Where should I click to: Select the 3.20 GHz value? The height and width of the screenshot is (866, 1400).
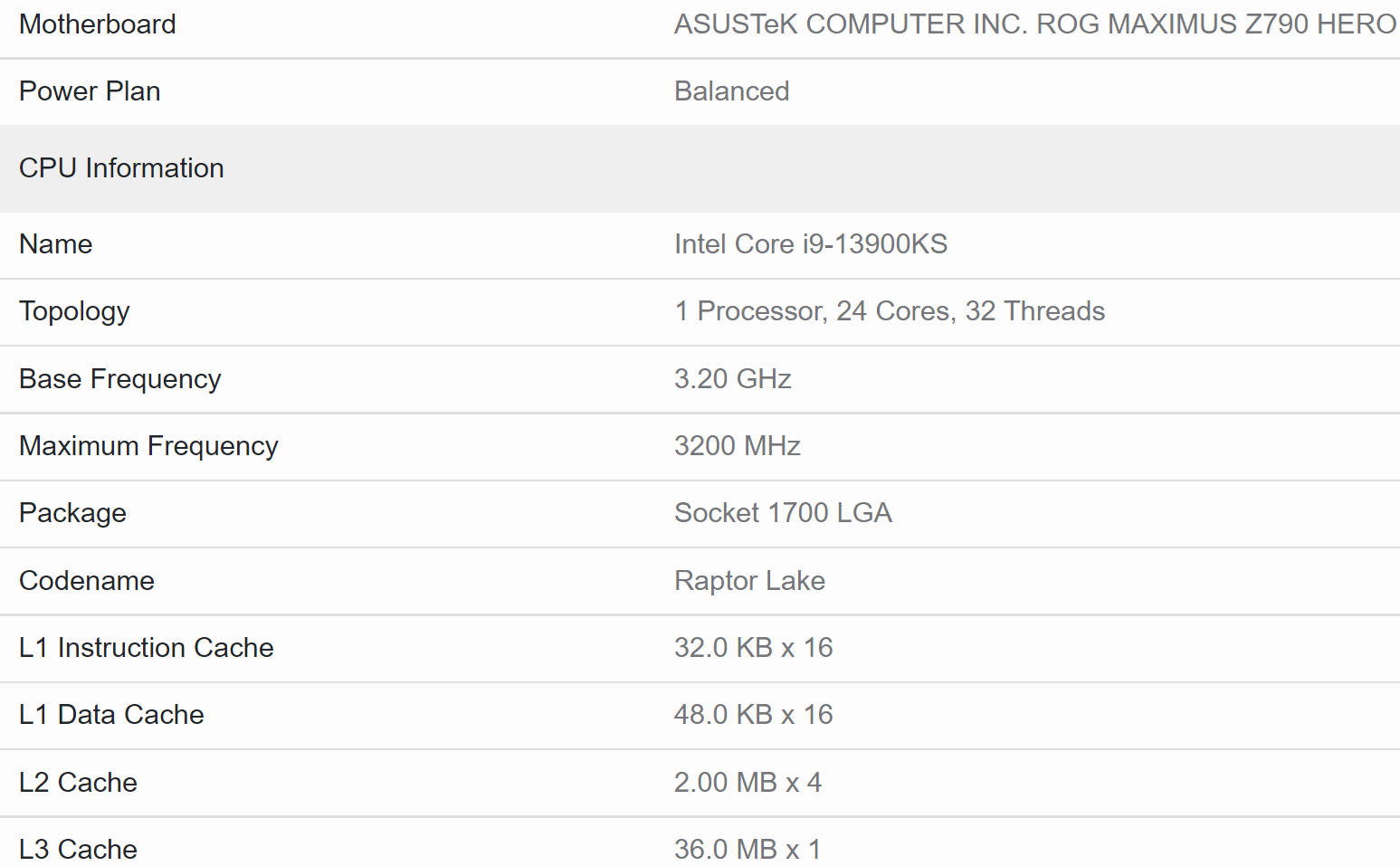732,379
